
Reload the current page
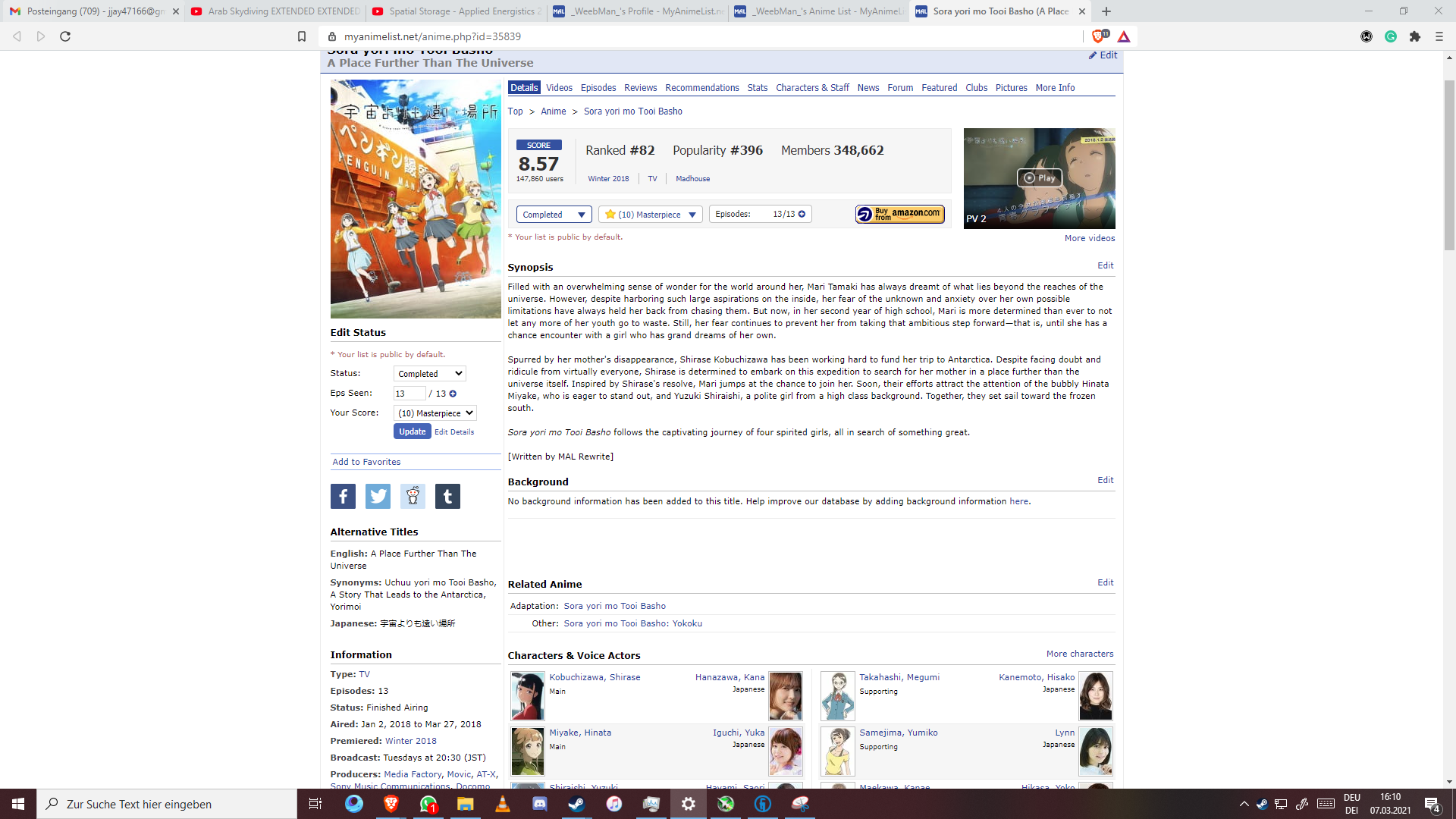[x=65, y=36]
